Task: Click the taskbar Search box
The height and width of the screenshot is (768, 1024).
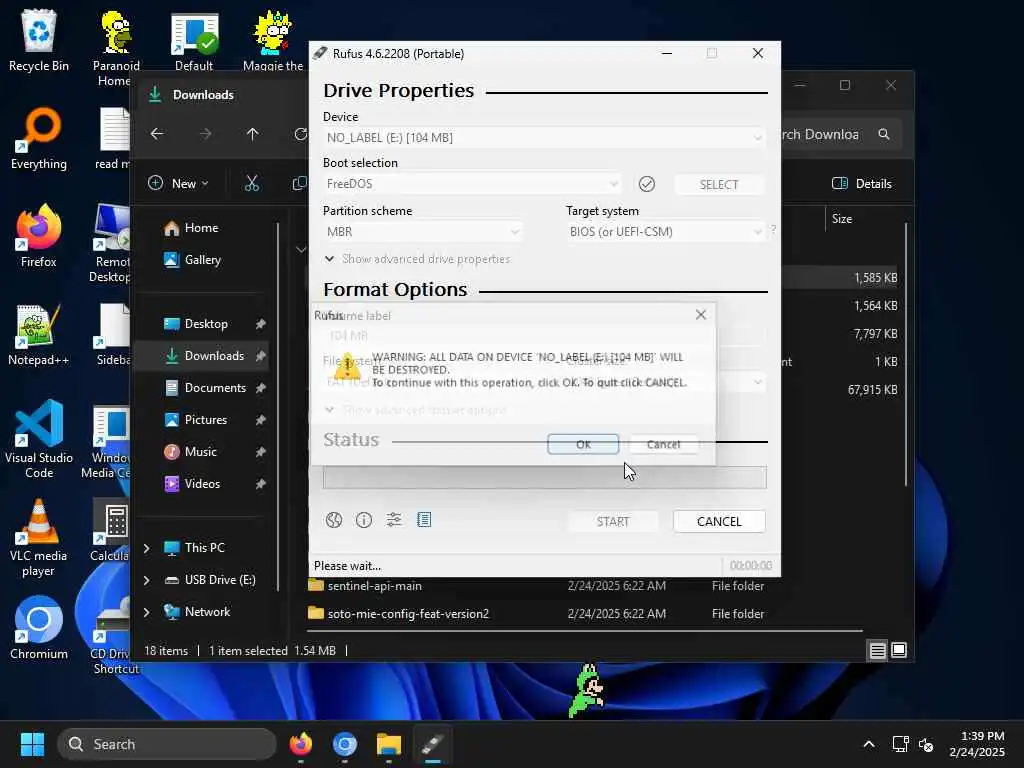Action: (167, 744)
